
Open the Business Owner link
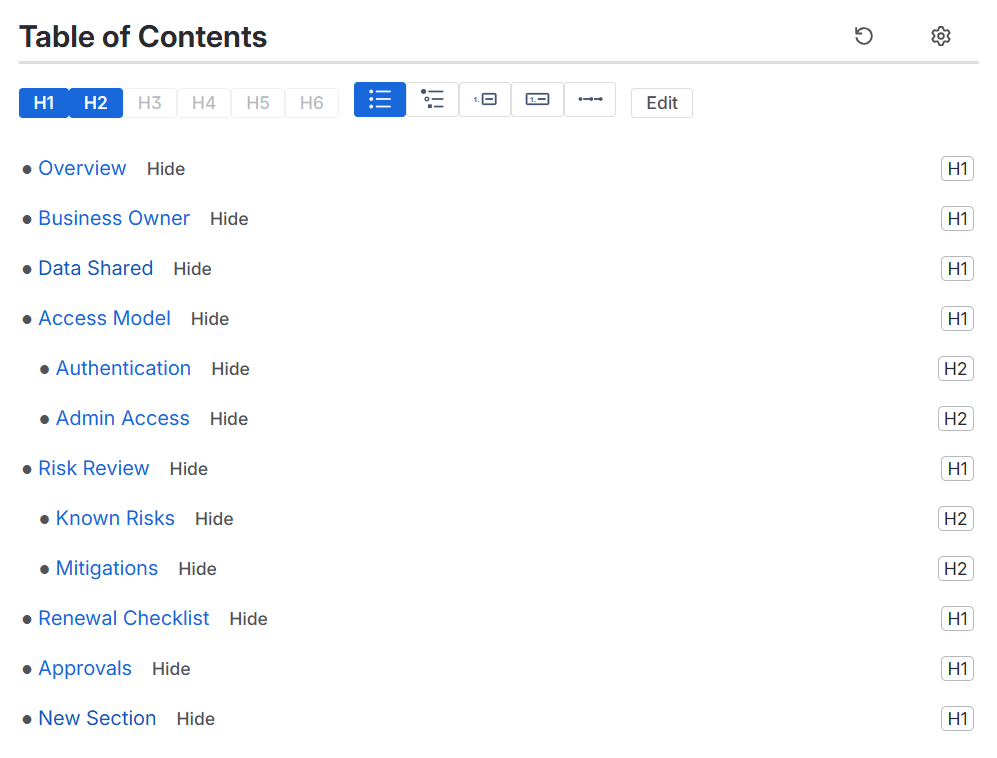(x=114, y=218)
